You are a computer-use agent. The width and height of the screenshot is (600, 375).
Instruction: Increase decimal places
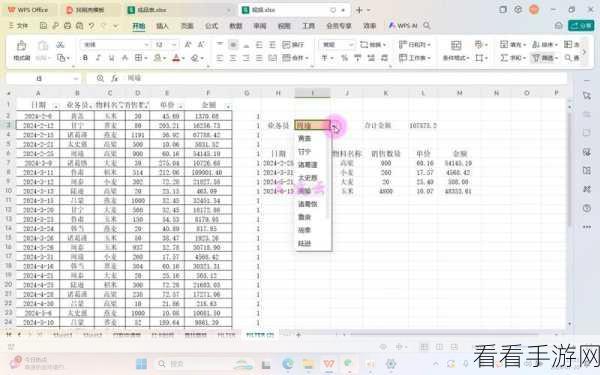pos(371,58)
